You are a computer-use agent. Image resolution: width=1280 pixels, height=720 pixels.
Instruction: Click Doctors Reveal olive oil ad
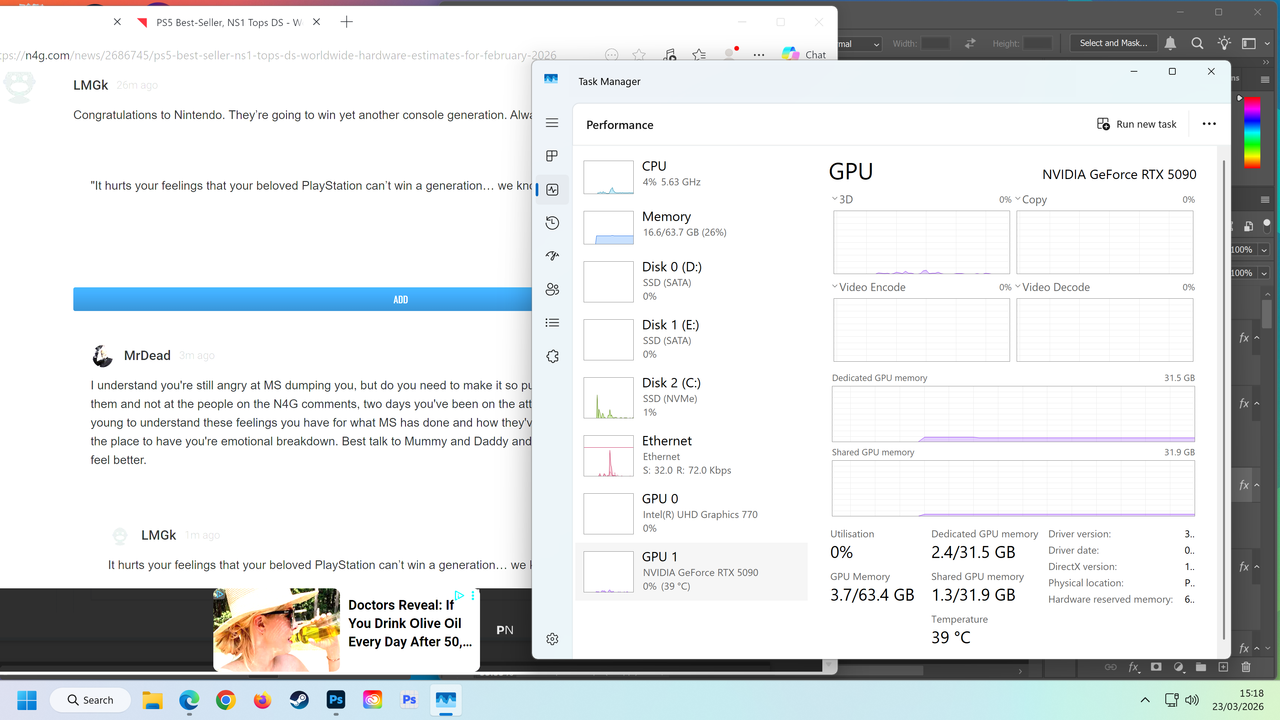pos(346,630)
